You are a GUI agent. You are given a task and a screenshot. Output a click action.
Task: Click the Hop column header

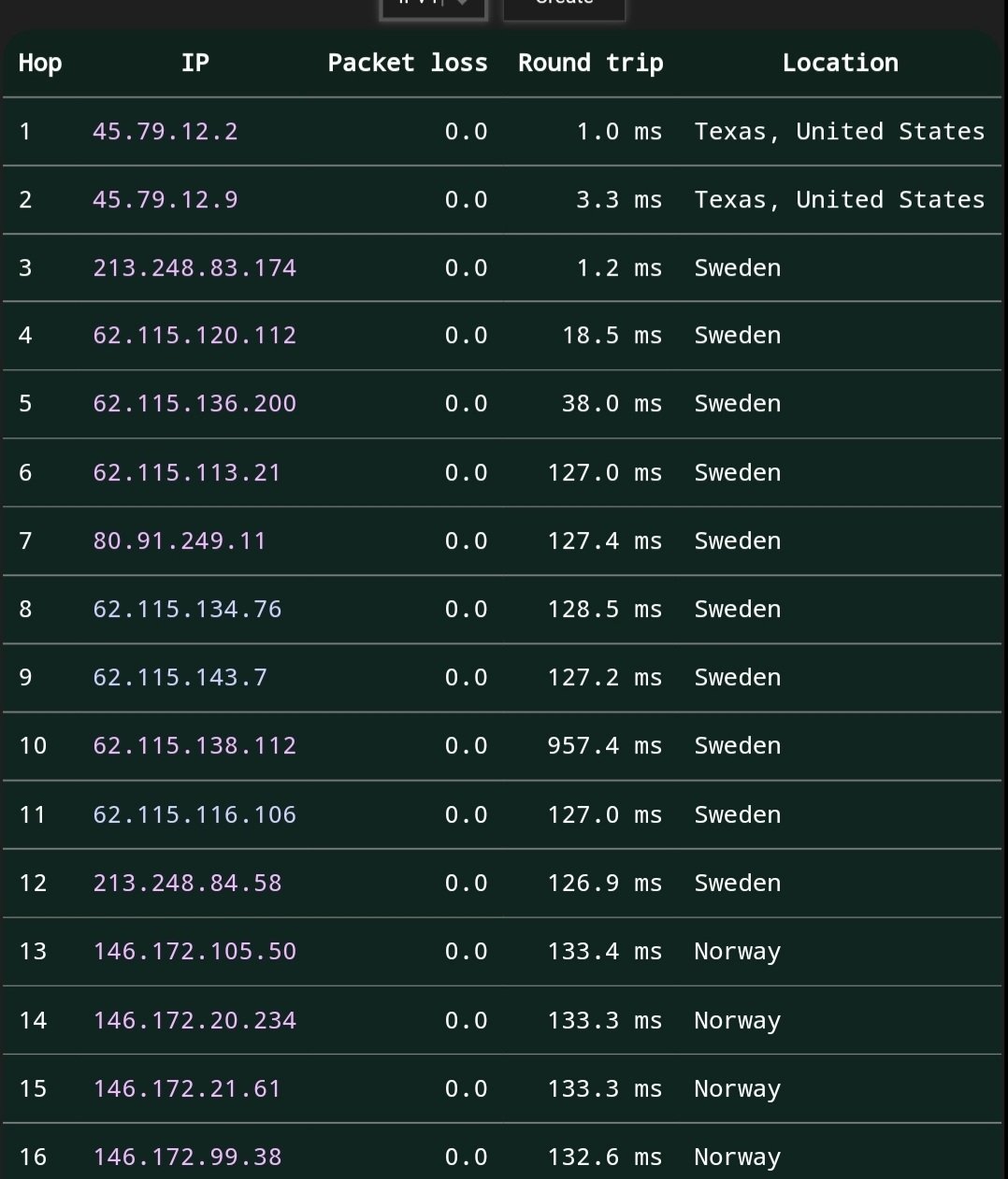(40, 64)
